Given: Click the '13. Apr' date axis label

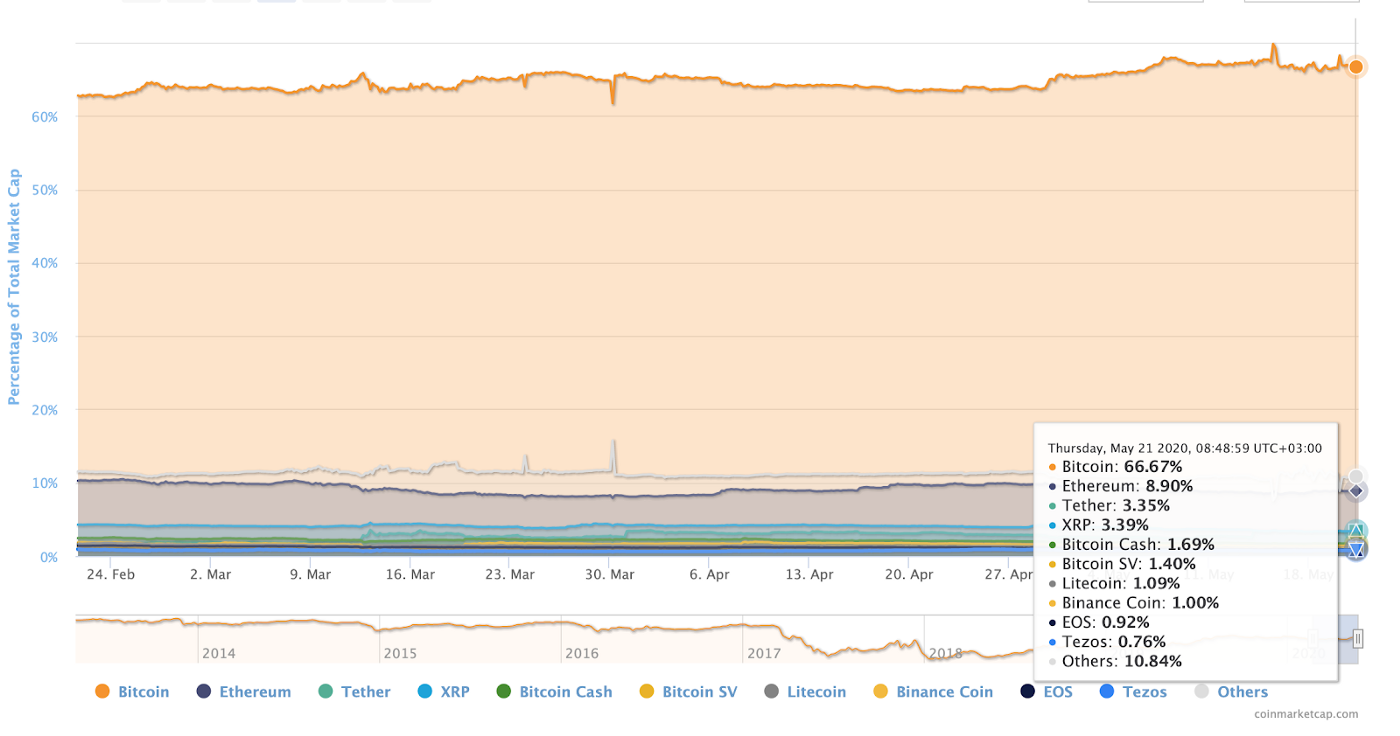Looking at the screenshot, I should [x=809, y=575].
